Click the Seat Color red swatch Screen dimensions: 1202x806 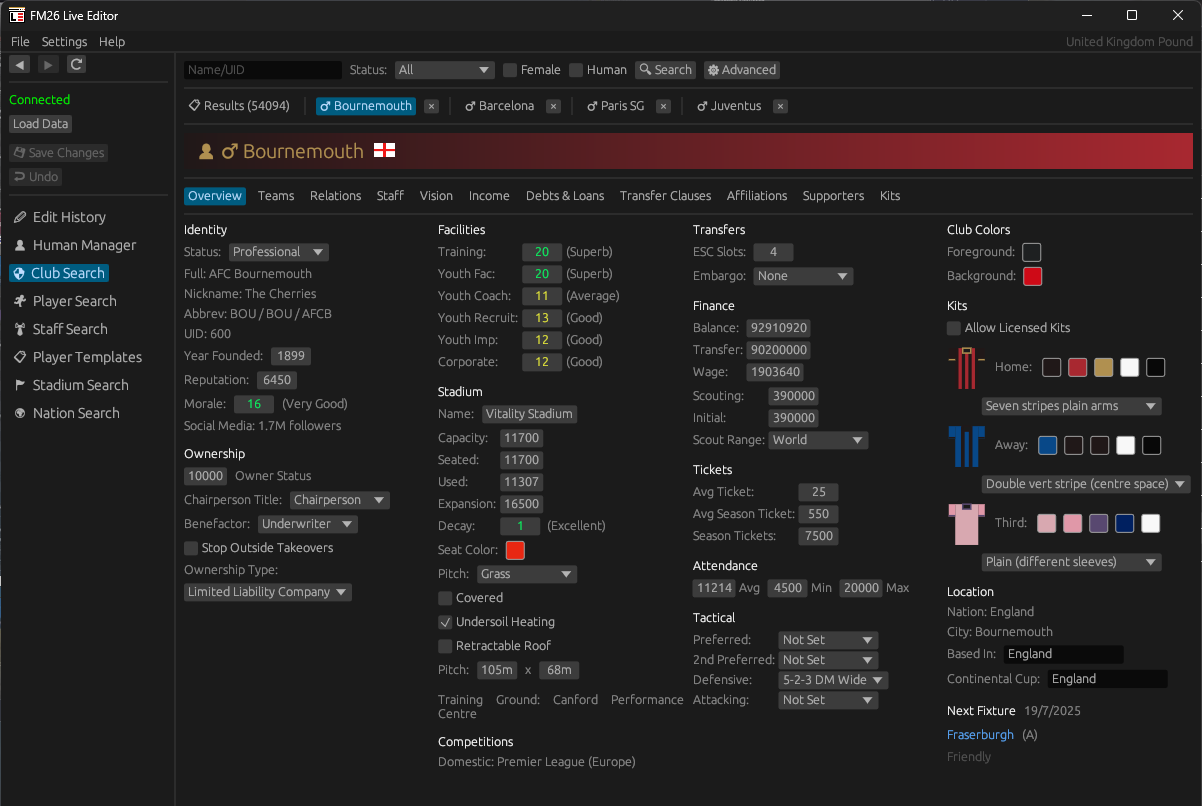515,550
